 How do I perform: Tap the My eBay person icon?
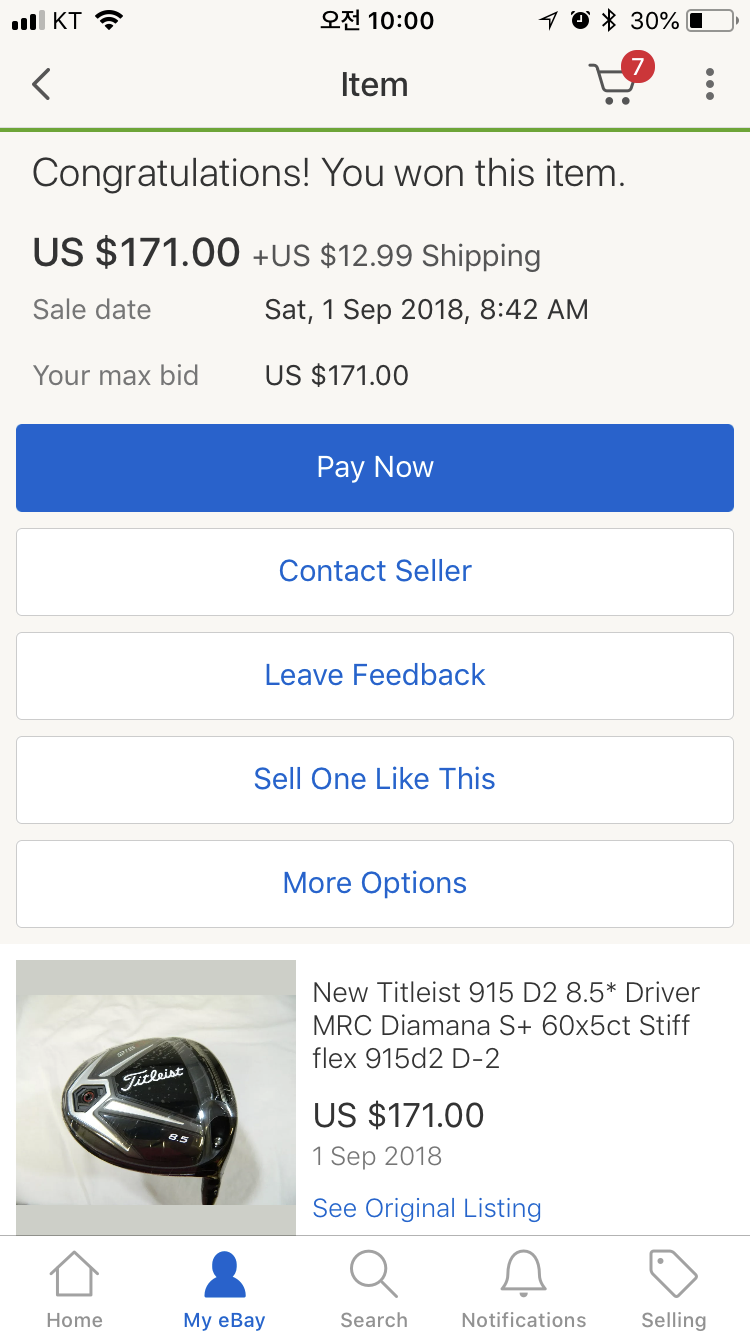(224, 1276)
